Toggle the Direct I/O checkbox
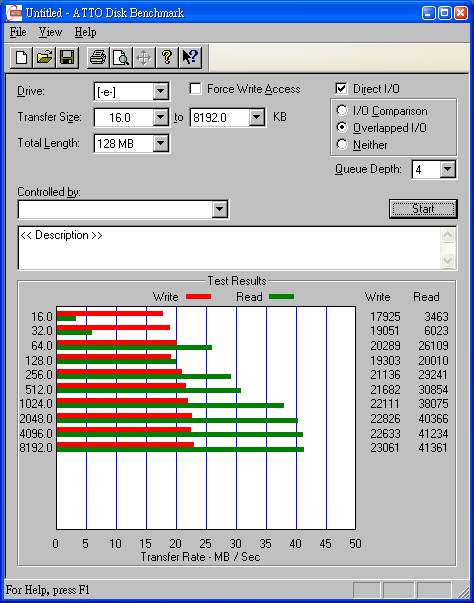Image resolution: width=474 pixels, height=603 pixels. tap(341, 89)
